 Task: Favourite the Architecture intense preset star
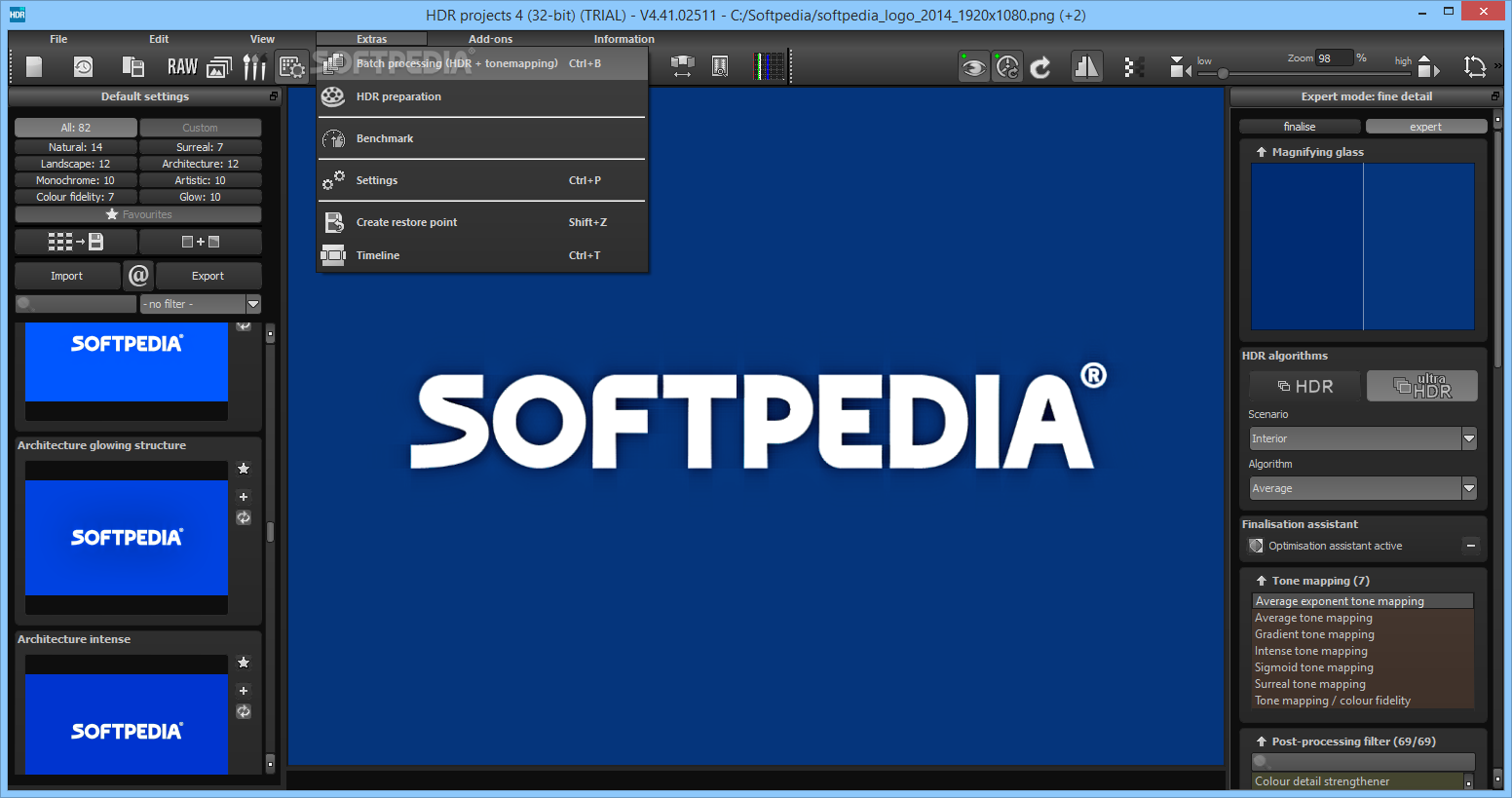point(244,663)
